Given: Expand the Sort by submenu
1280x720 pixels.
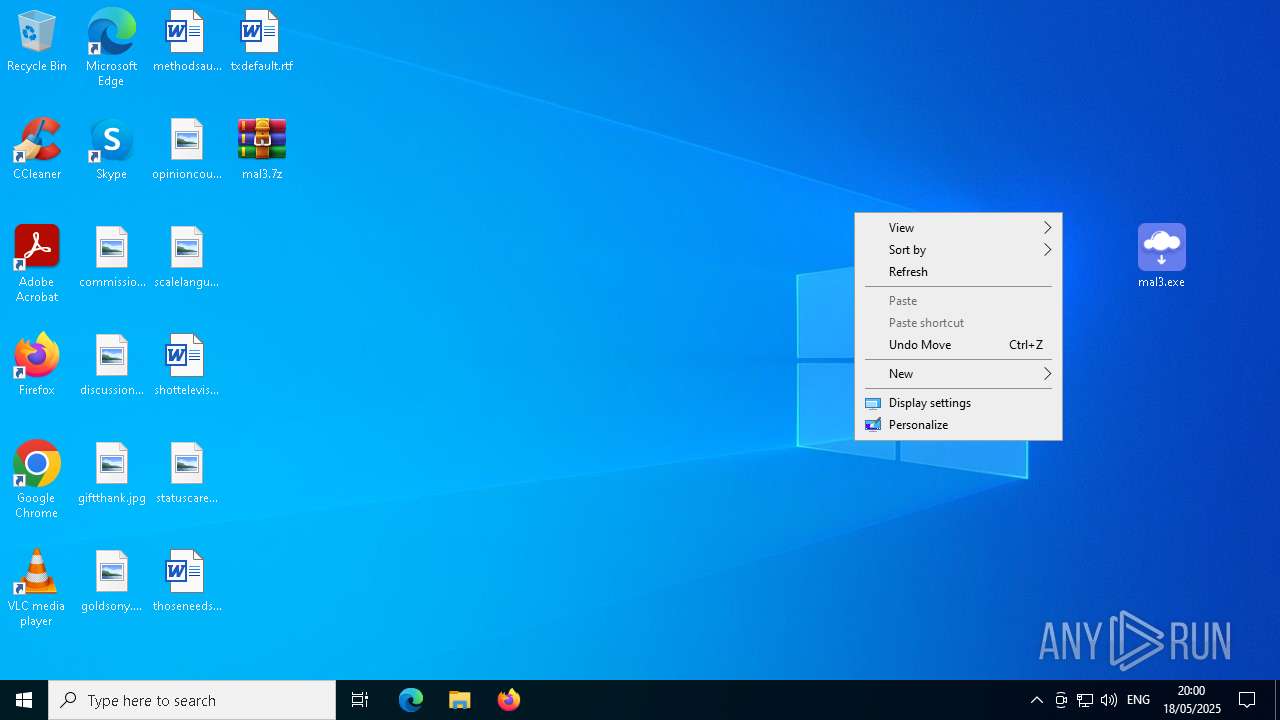Looking at the screenshot, I should [x=958, y=250].
